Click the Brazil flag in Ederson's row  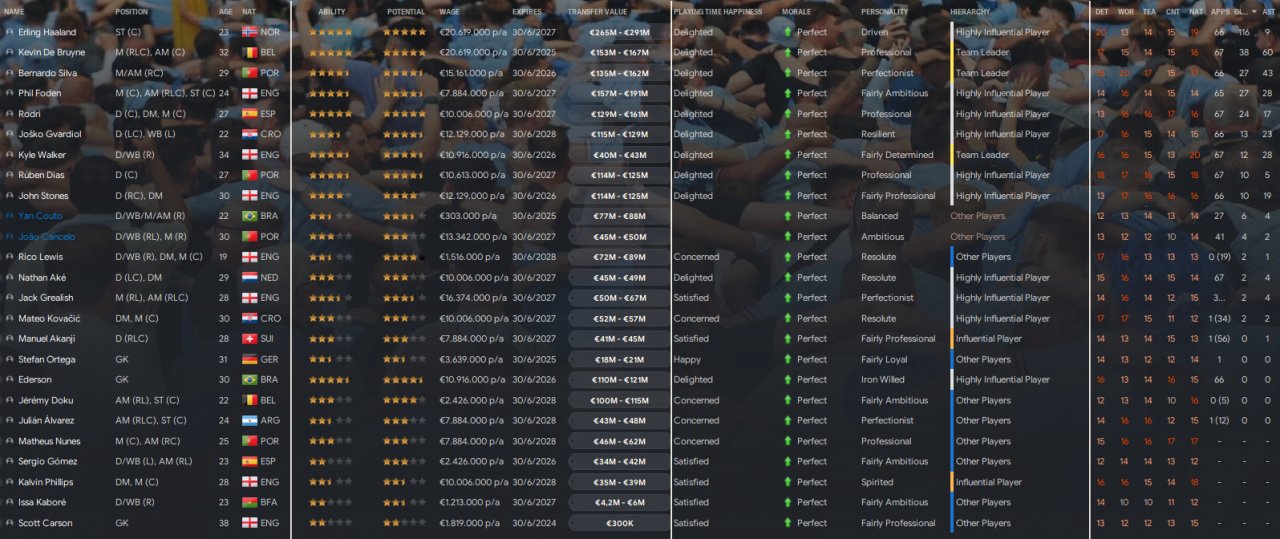tap(249, 380)
